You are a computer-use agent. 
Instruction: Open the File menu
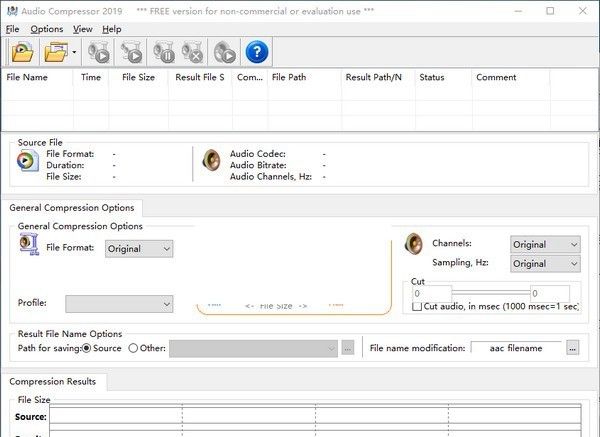pyautogui.click(x=13, y=29)
